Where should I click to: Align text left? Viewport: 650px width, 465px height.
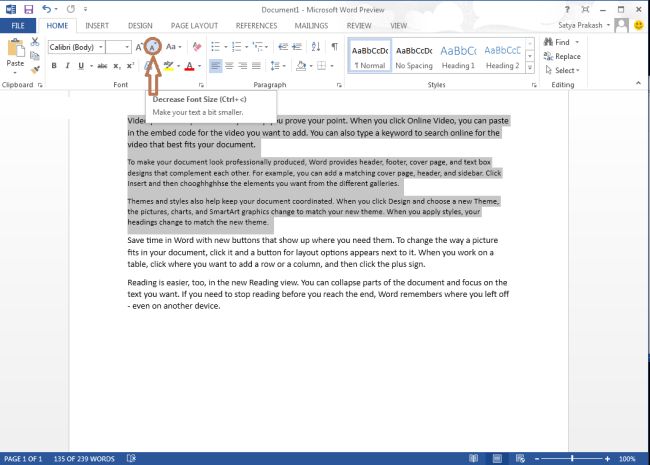click(x=216, y=66)
